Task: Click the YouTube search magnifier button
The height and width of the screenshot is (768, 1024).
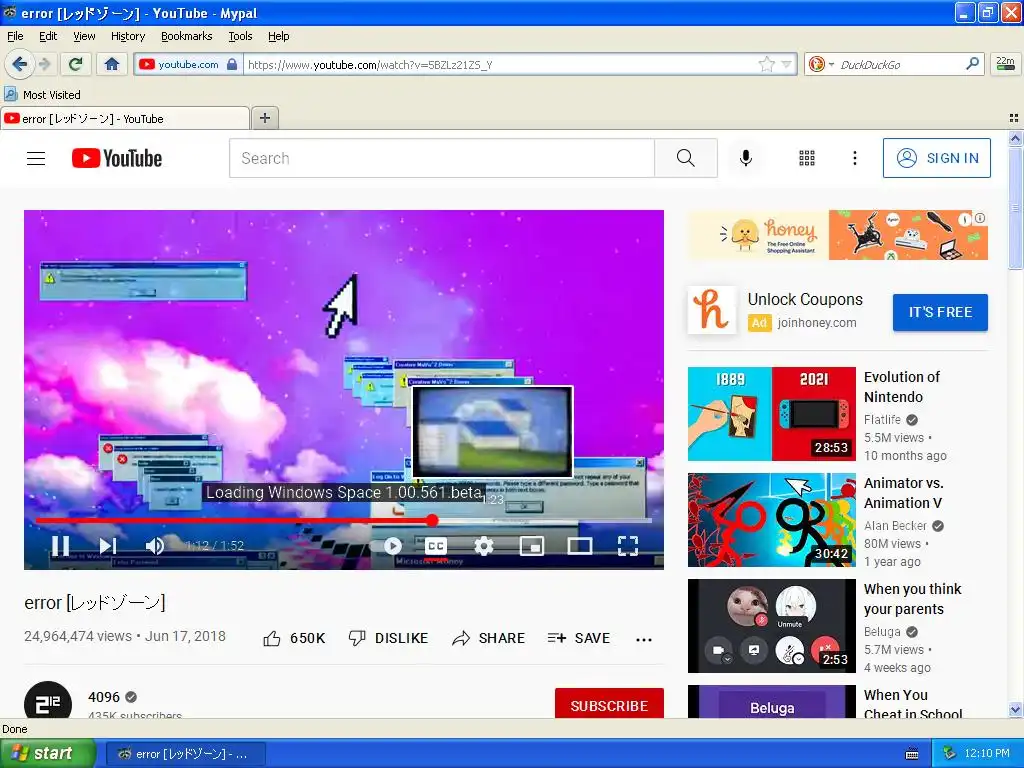Action: point(686,158)
